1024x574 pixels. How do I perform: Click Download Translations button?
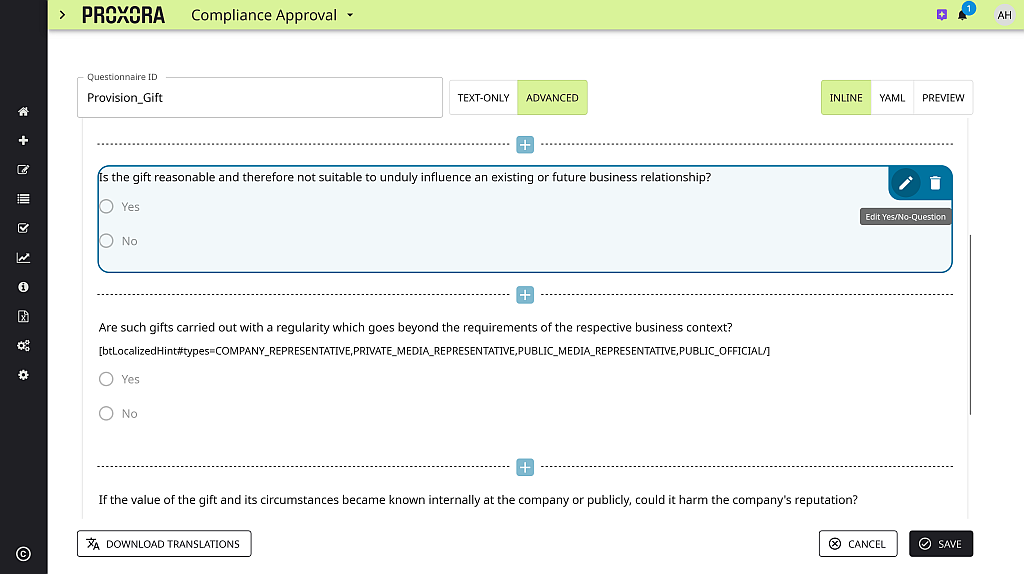pos(164,544)
